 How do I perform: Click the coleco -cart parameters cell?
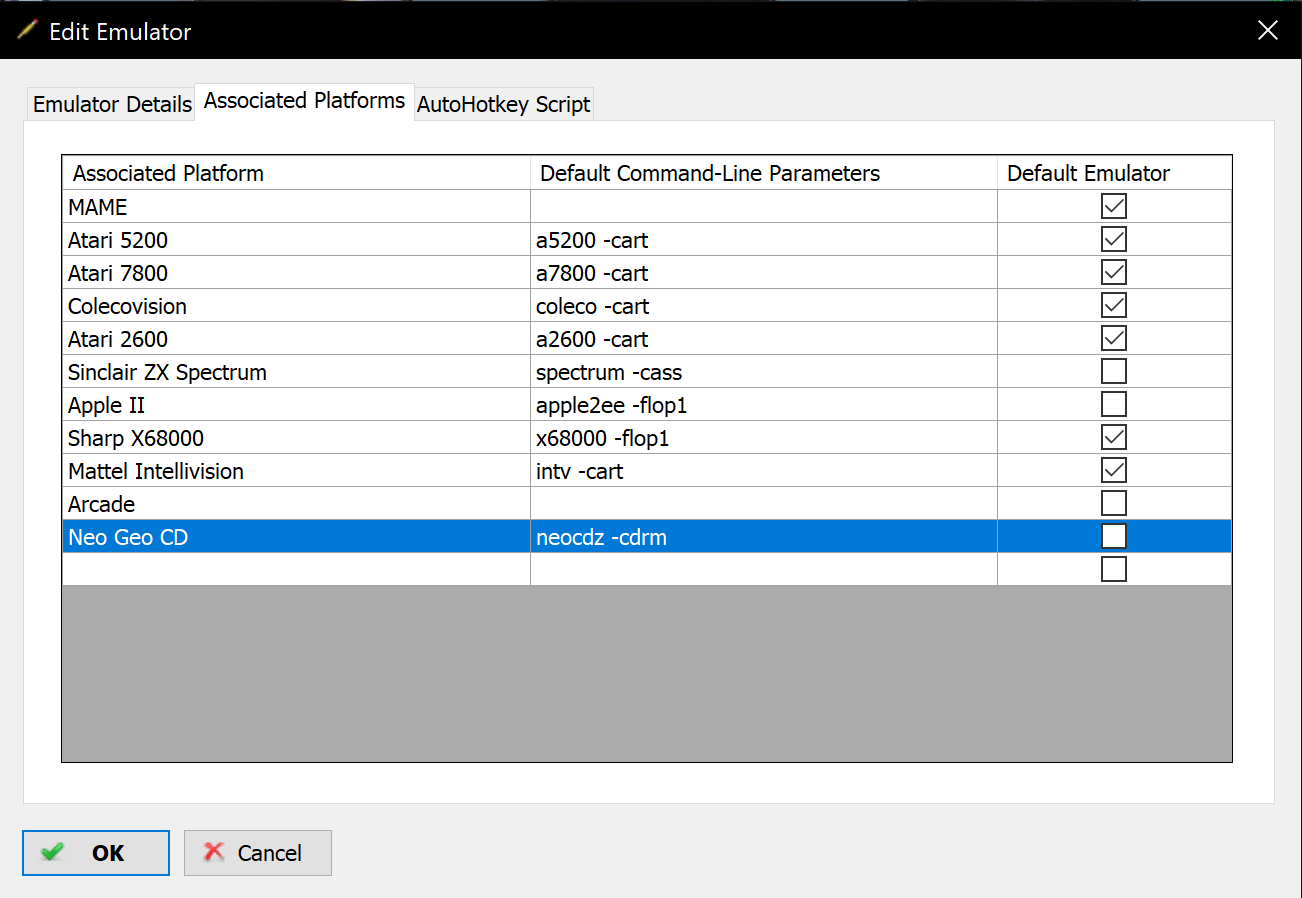[764, 305]
